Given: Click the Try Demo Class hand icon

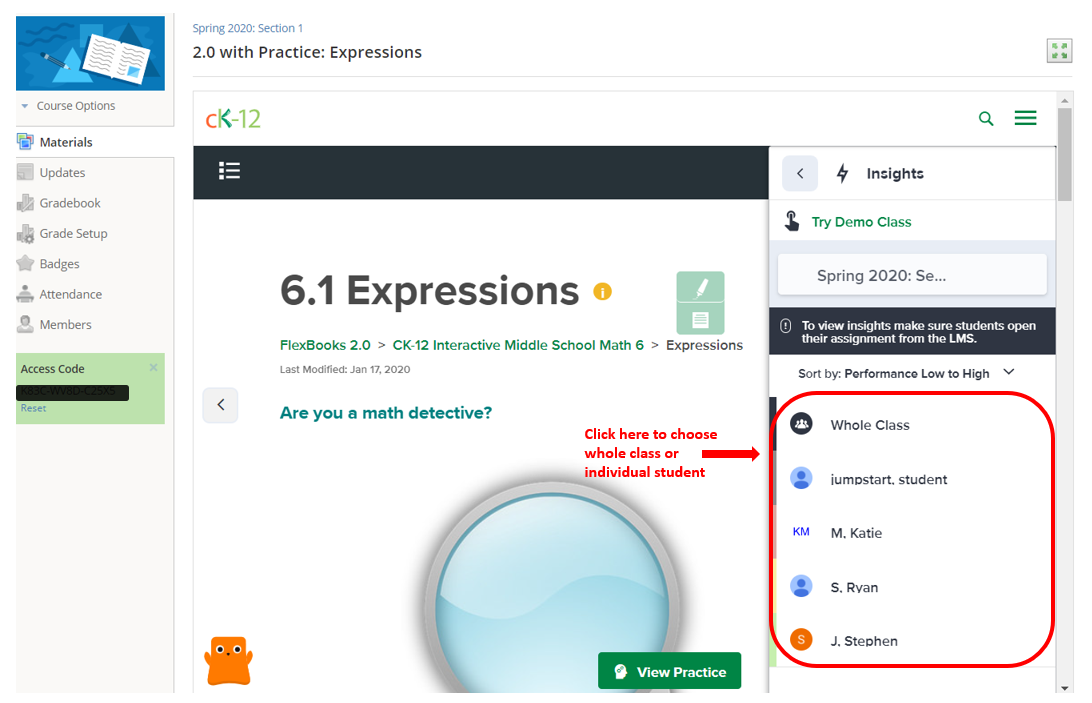Looking at the screenshot, I should coord(792,221).
